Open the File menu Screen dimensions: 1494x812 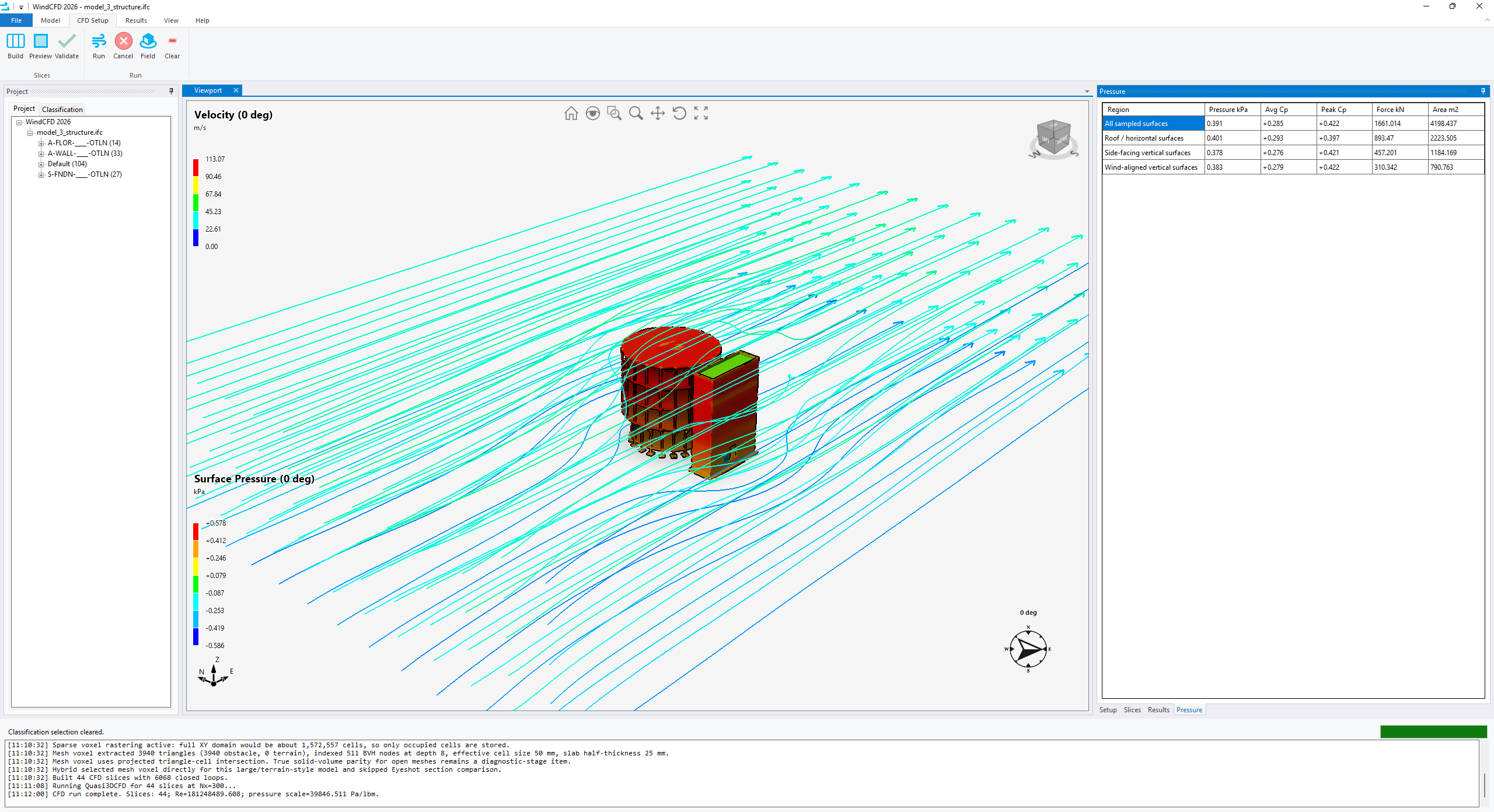point(16,20)
